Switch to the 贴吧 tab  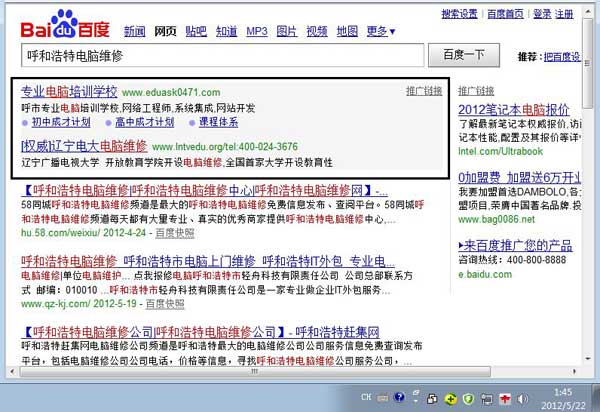[196, 31]
